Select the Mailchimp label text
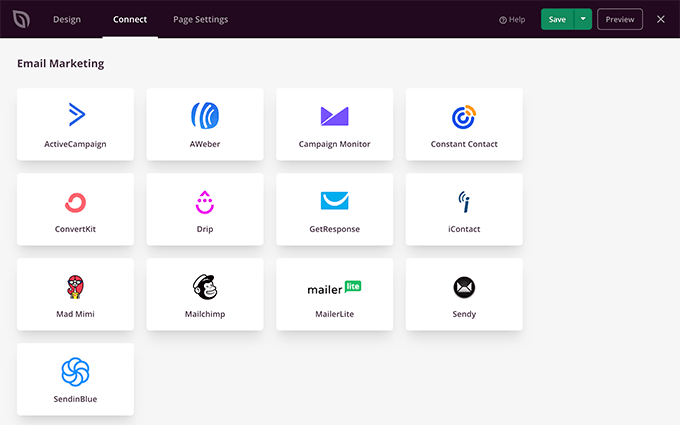This screenshot has width=680, height=425. coord(205,314)
